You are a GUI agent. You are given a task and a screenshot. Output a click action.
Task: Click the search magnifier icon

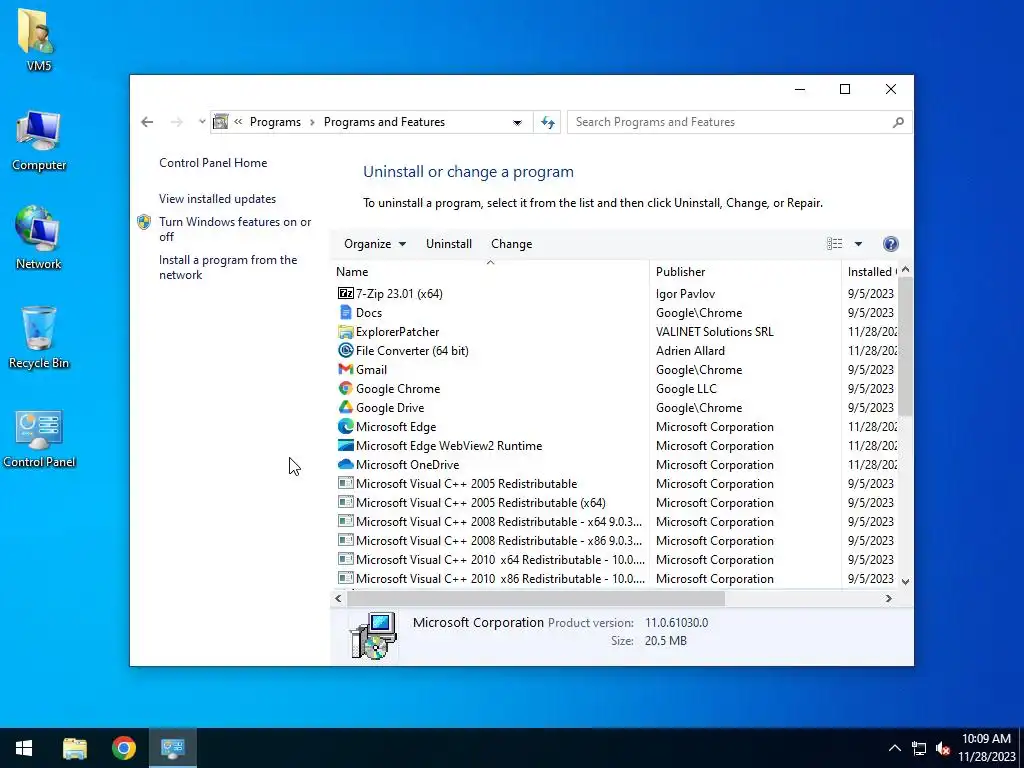click(x=898, y=122)
